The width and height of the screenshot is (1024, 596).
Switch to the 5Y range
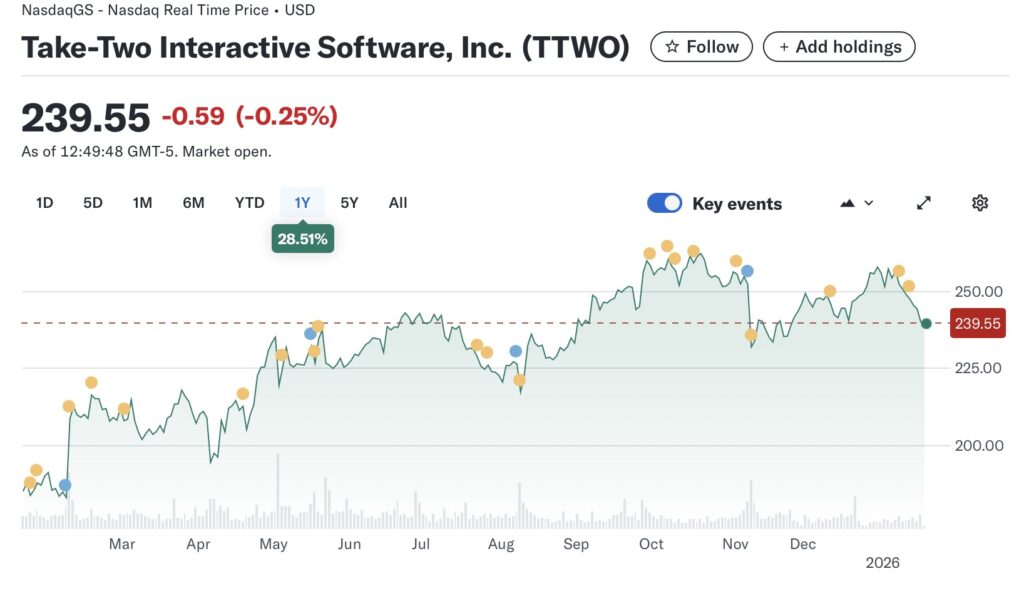click(x=349, y=203)
